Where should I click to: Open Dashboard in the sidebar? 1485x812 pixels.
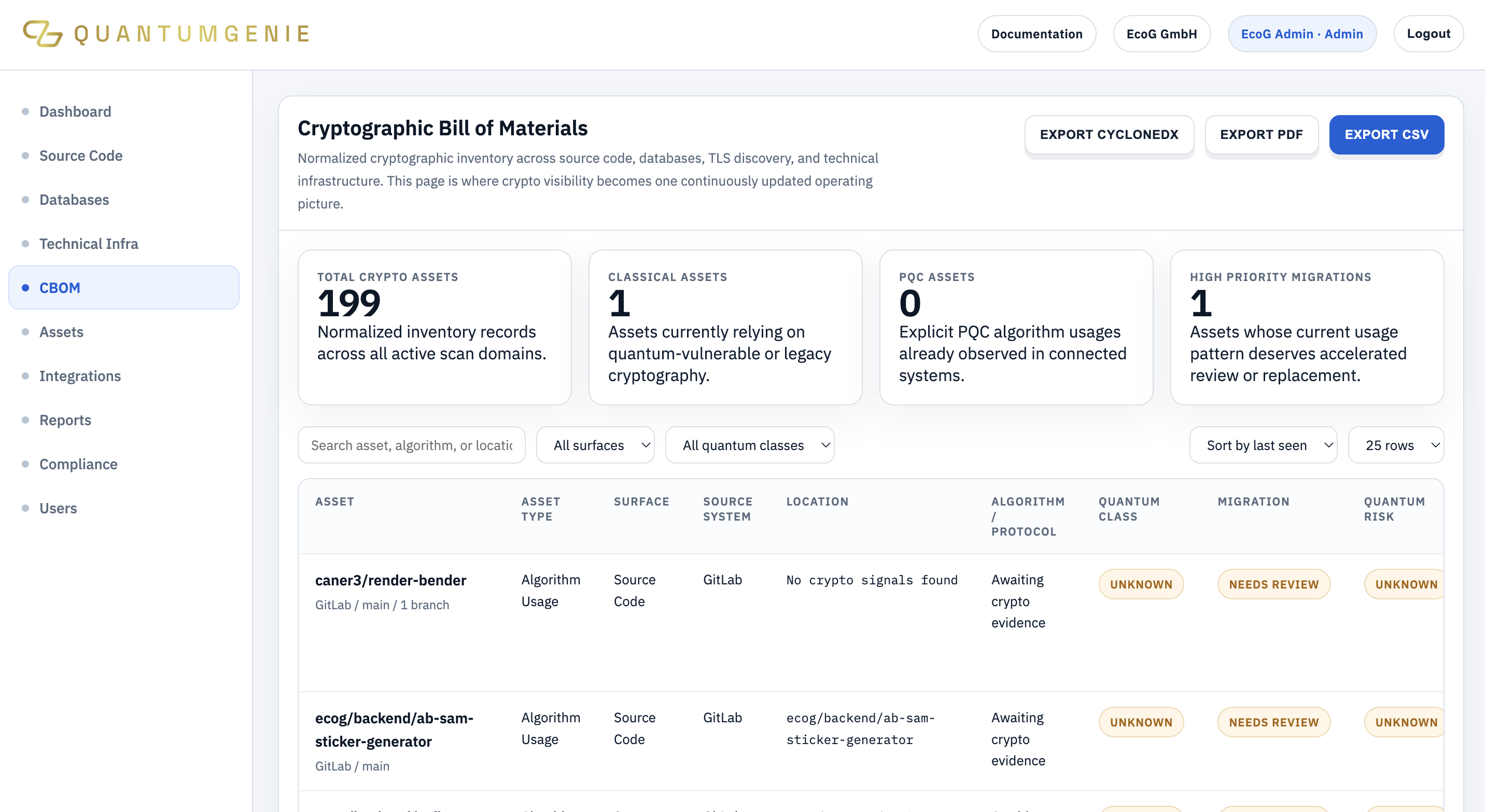tap(75, 111)
